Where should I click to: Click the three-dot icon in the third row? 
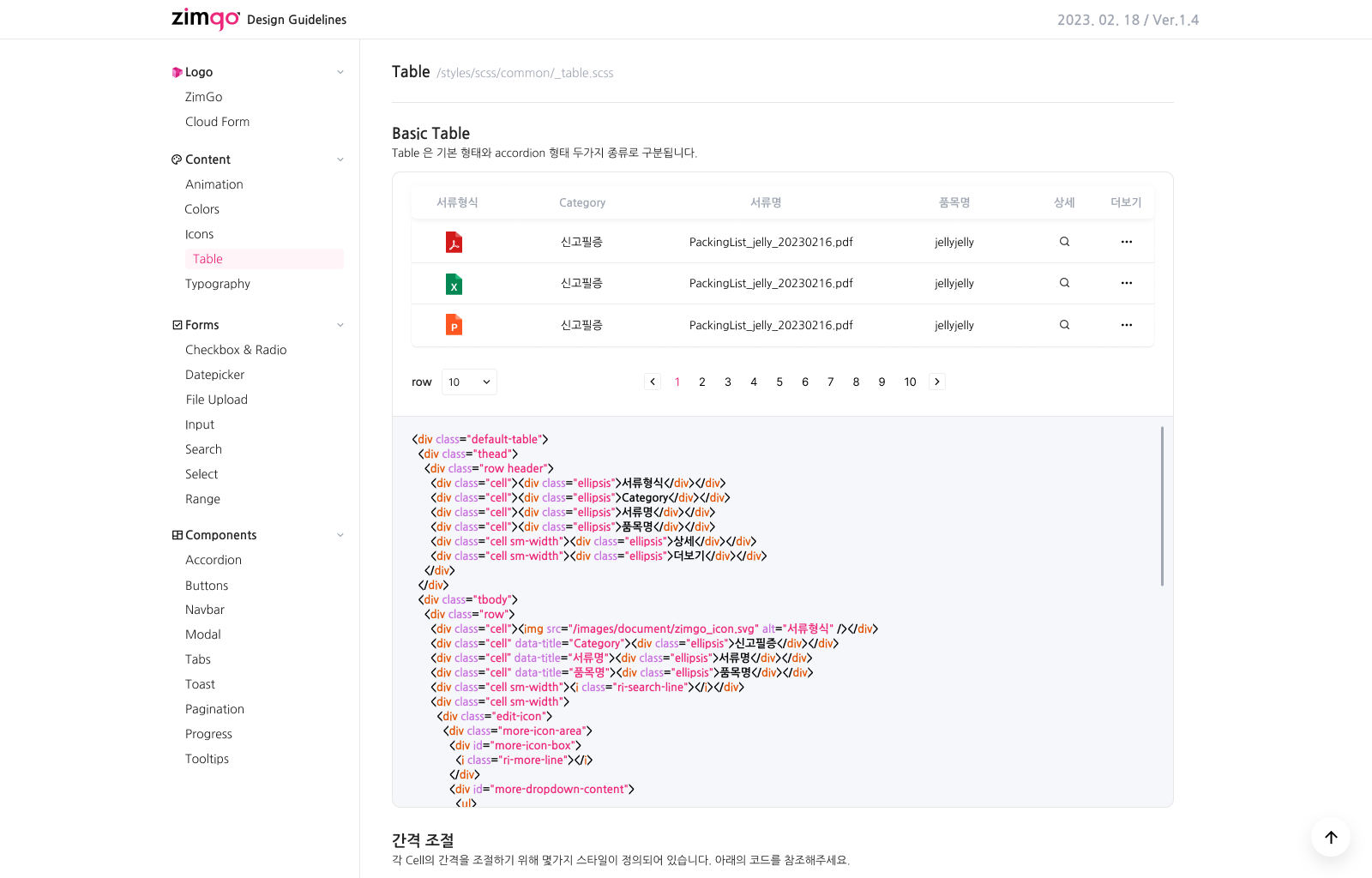[1126, 325]
